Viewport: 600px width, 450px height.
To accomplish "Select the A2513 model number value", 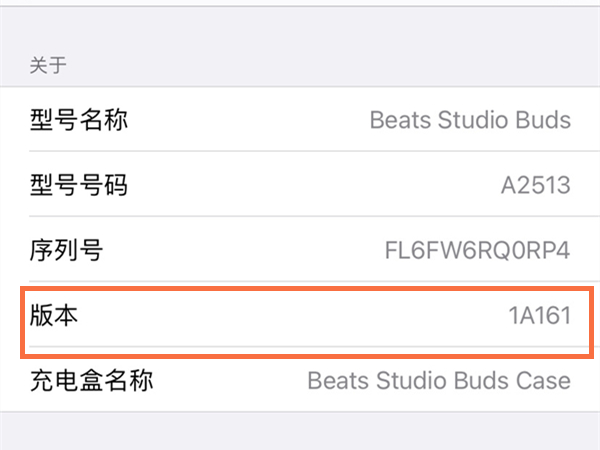I will (x=535, y=185).
